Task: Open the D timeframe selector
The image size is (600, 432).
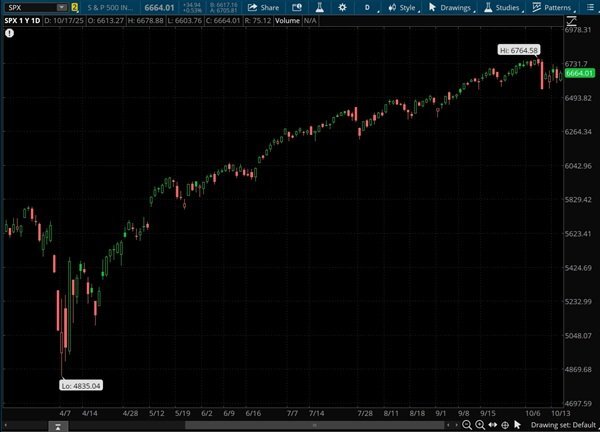Action: click(366, 7)
